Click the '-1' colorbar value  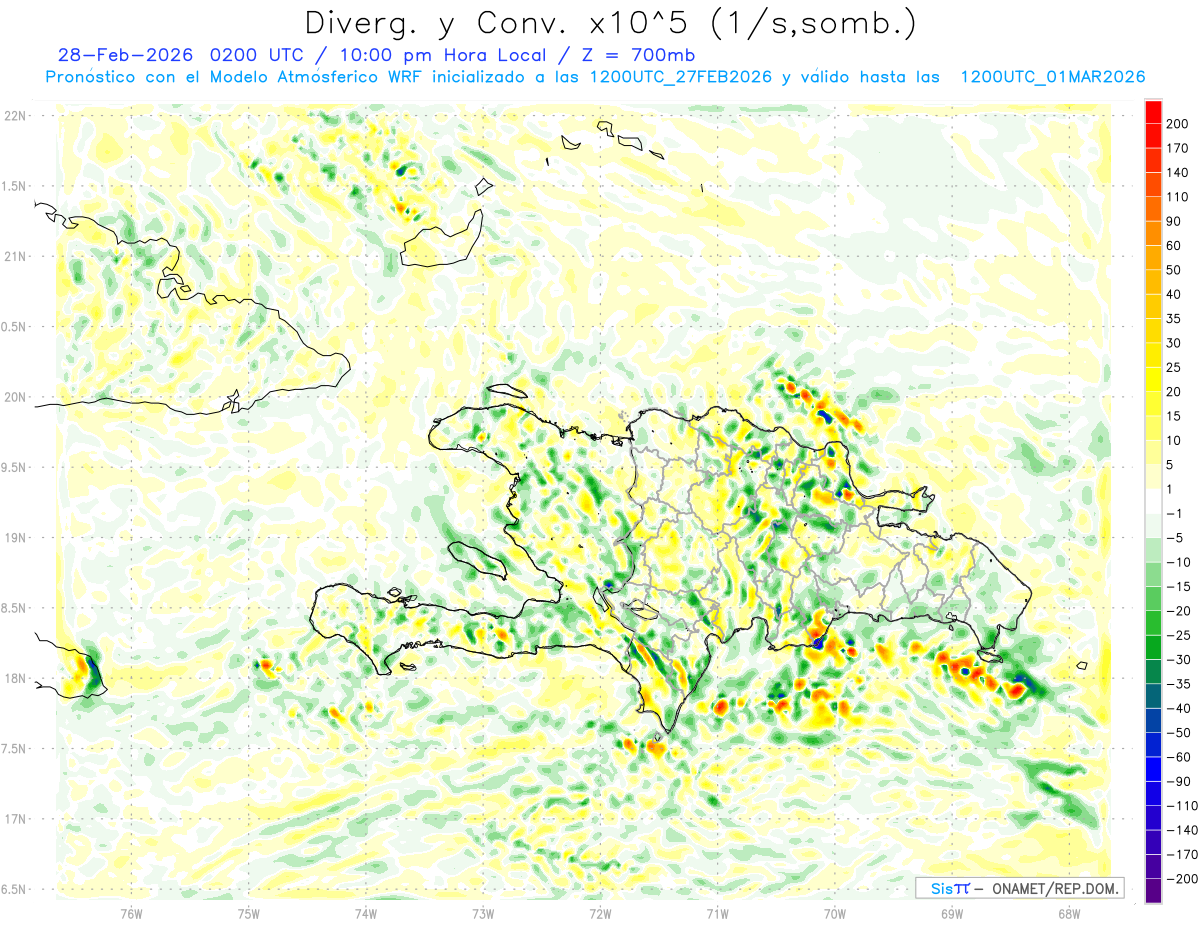1176,514
